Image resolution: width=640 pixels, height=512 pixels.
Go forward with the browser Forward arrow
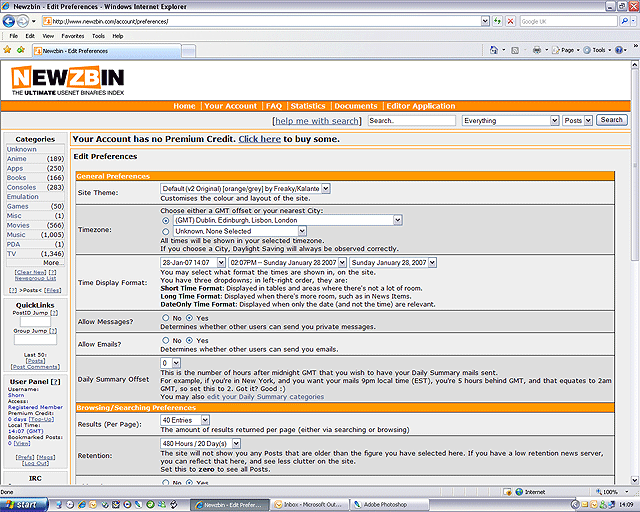click(23, 21)
